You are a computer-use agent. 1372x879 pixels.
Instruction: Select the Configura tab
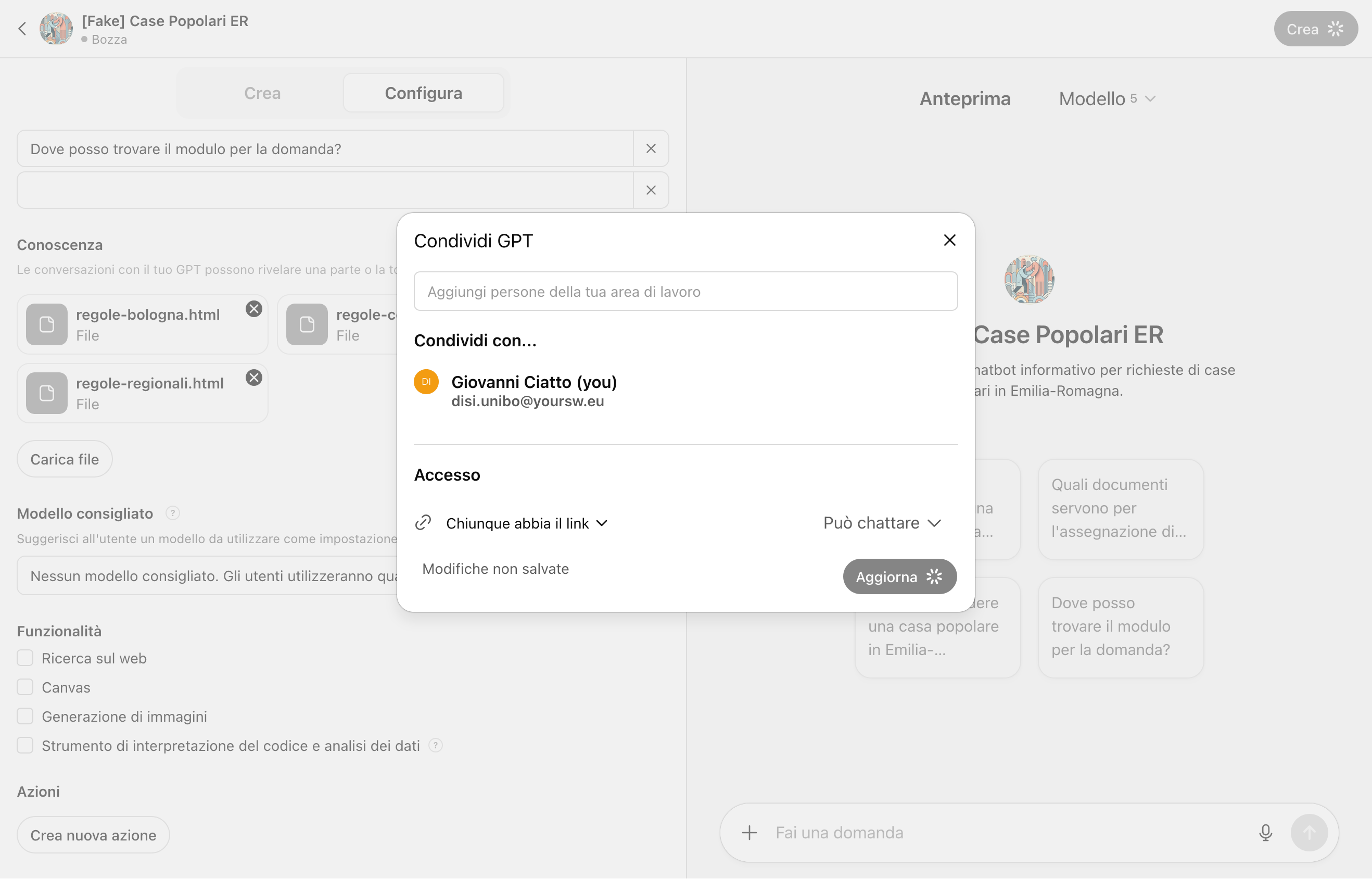point(423,93)
